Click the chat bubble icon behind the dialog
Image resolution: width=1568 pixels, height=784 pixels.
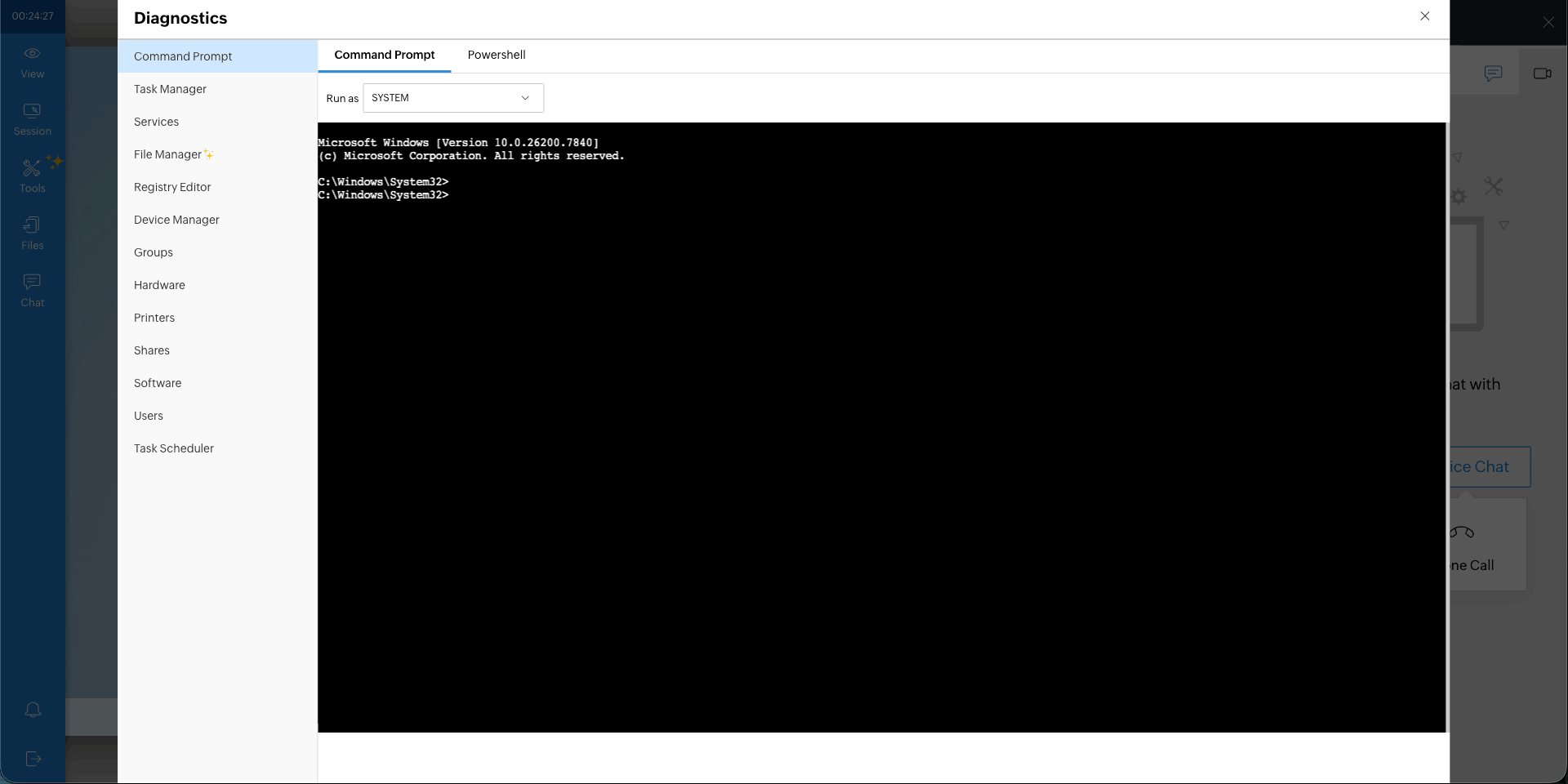click(x=1493, y=73)
